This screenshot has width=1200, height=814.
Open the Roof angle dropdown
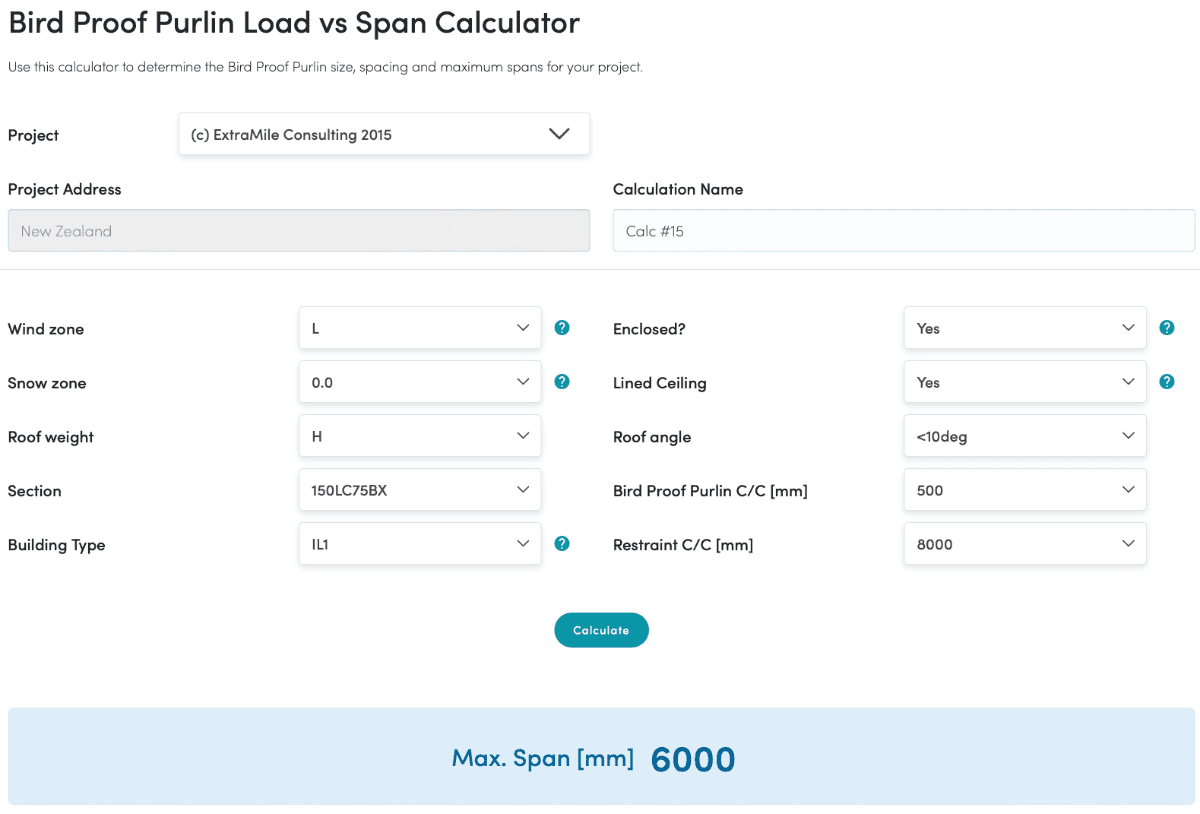[1025, 436]
